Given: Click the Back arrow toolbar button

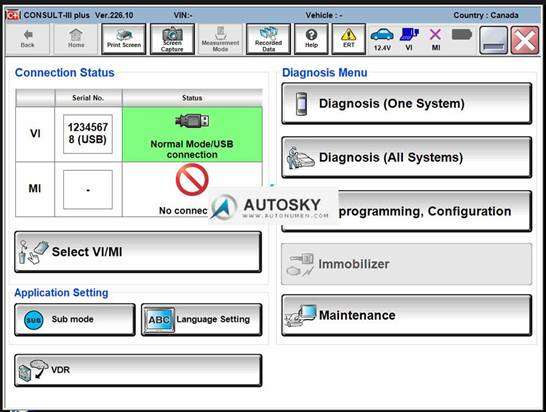Looking at the screenshot, I should tap(27, 39).
